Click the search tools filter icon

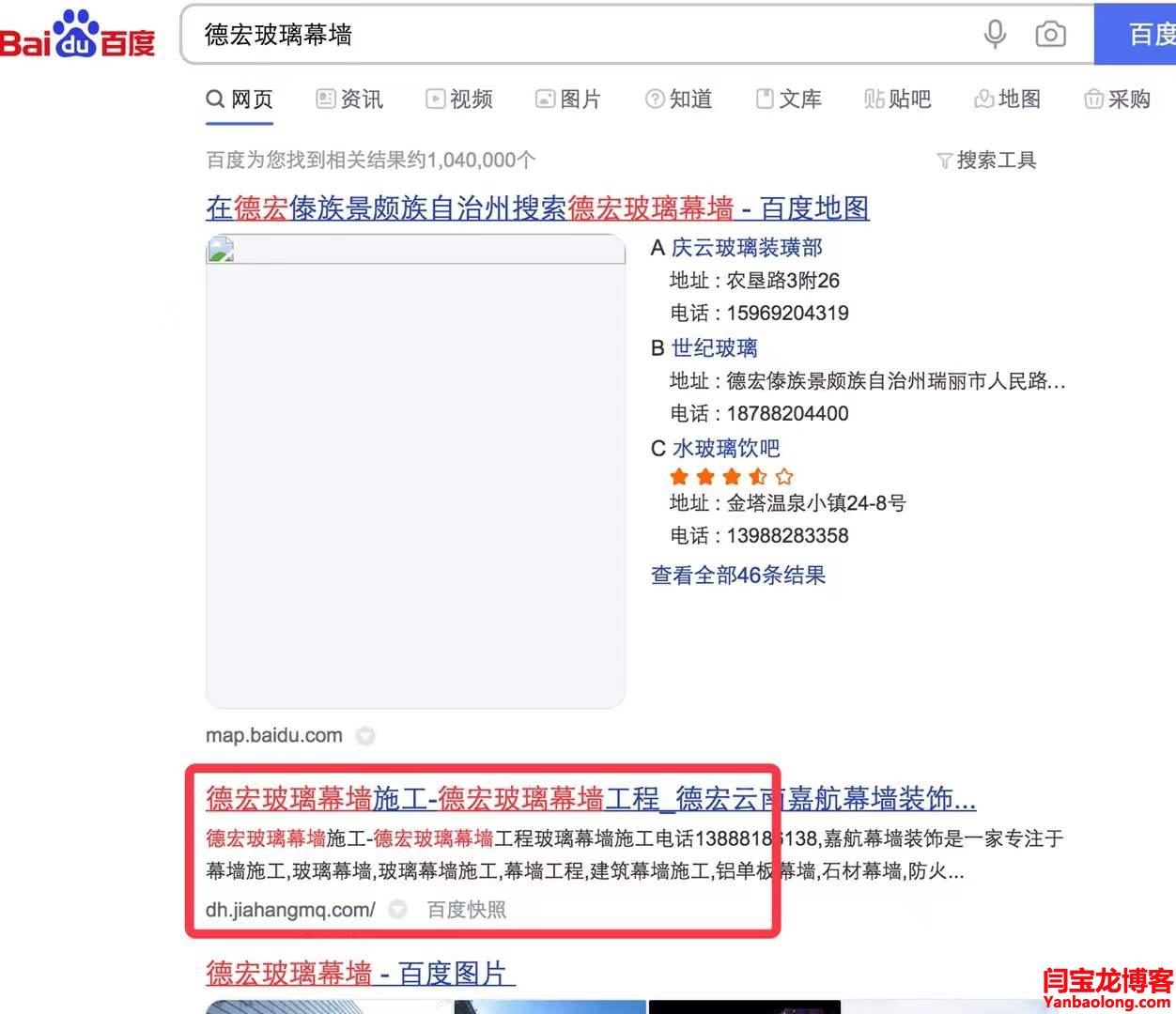coord(945,161)
